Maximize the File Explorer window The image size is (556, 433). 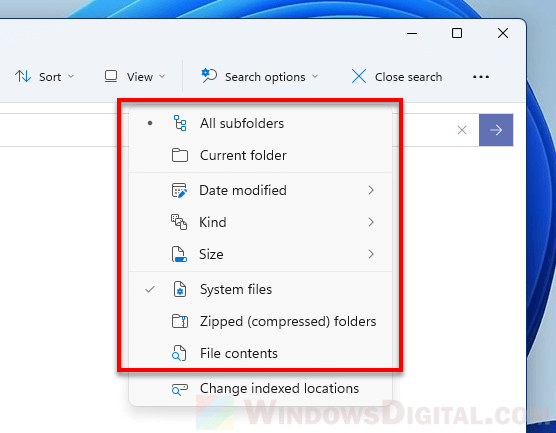[x=457, y=33]
